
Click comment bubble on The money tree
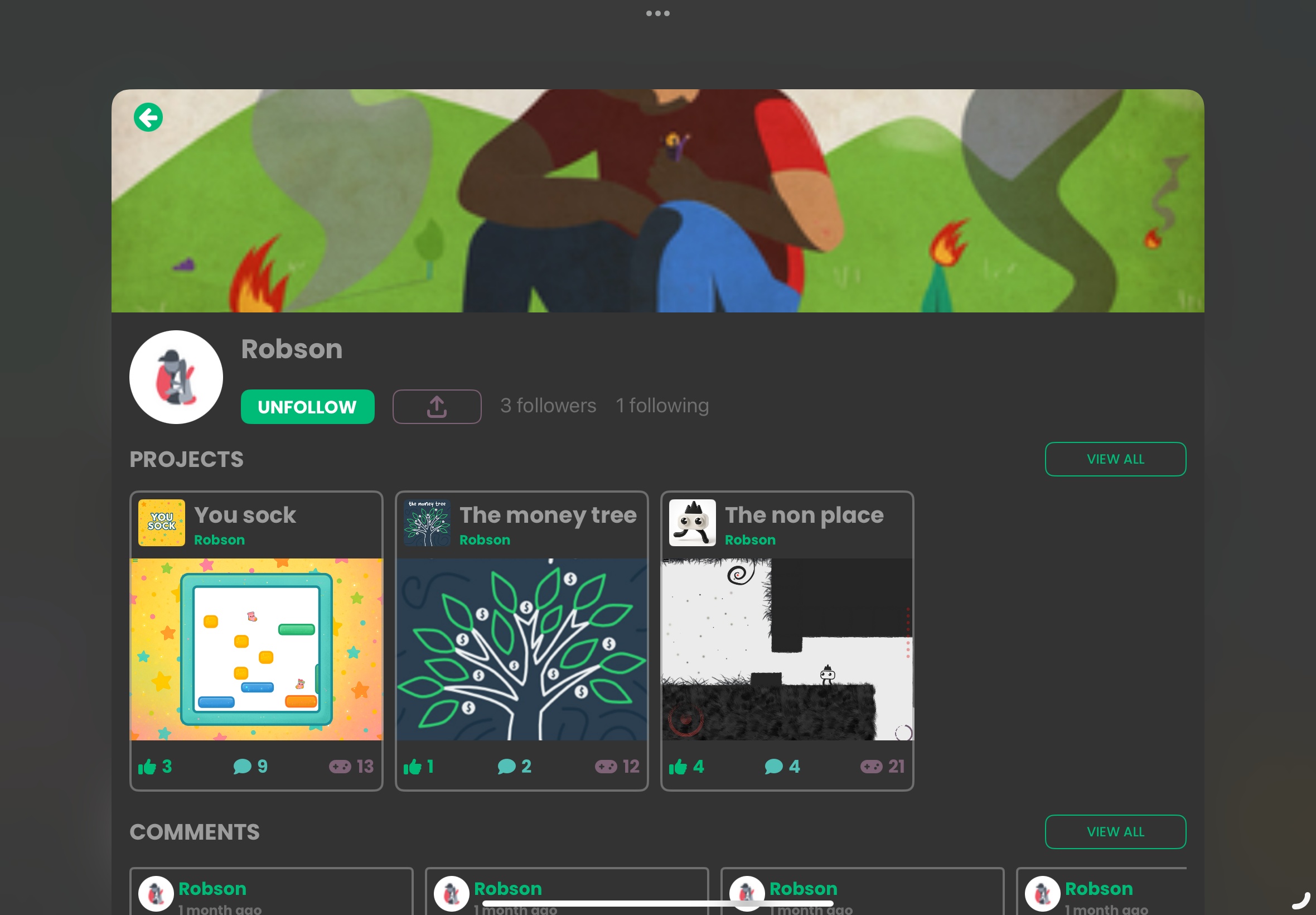coord(506,767)
